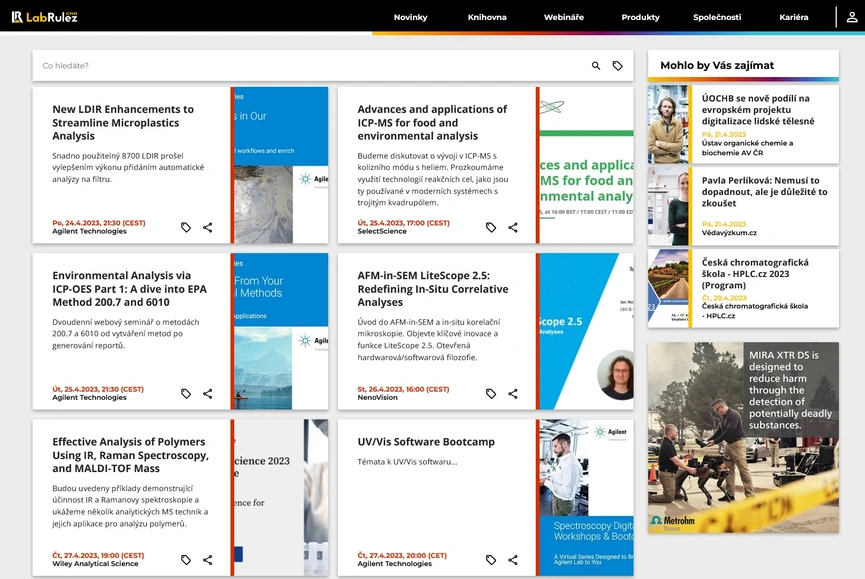
Task: Click tag icon on AFM-in-SEM LiteScope card
Action: 491,394
